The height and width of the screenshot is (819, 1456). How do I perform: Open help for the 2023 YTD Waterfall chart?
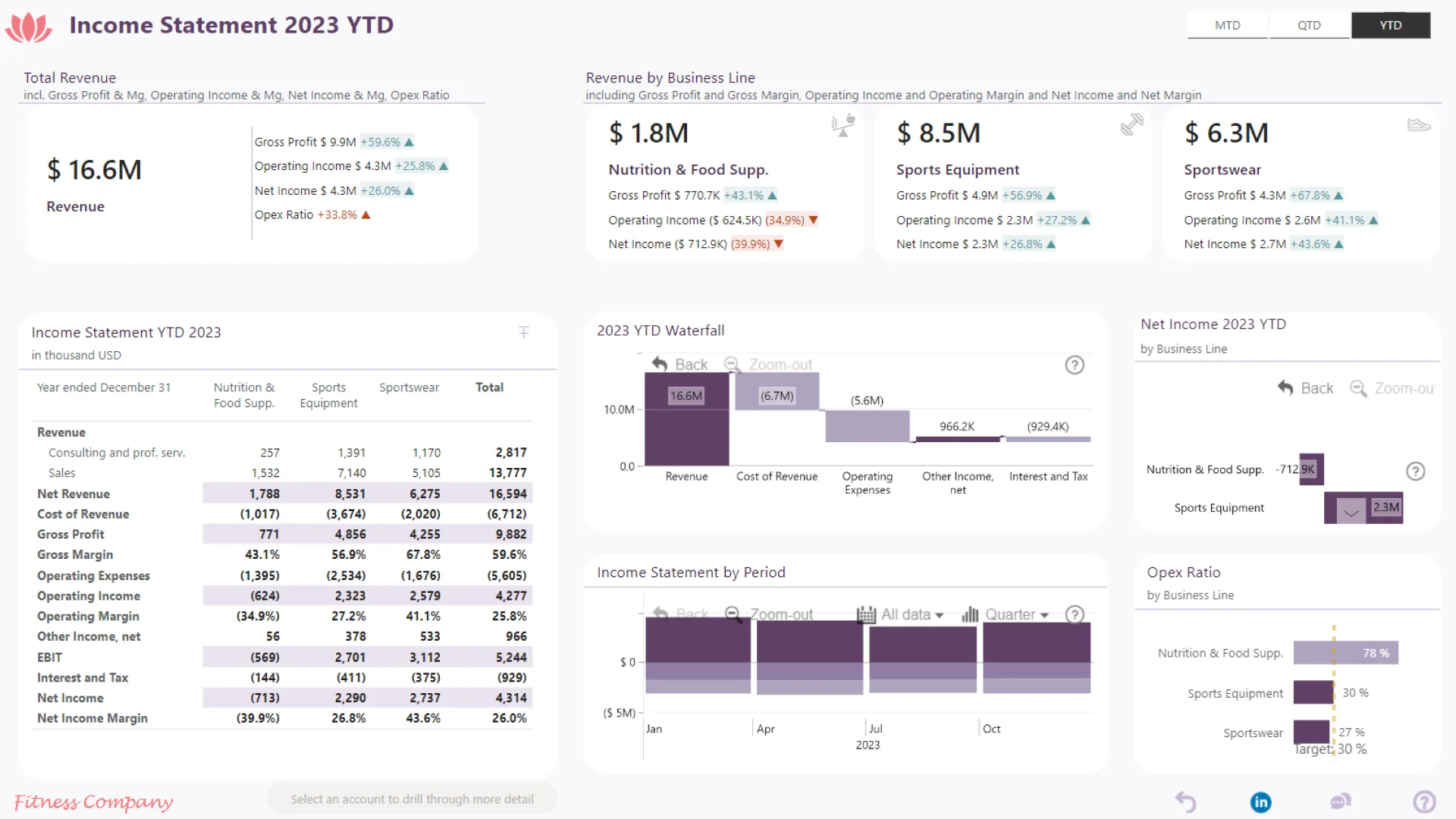pyautogui.click(x=1075, y=365)
